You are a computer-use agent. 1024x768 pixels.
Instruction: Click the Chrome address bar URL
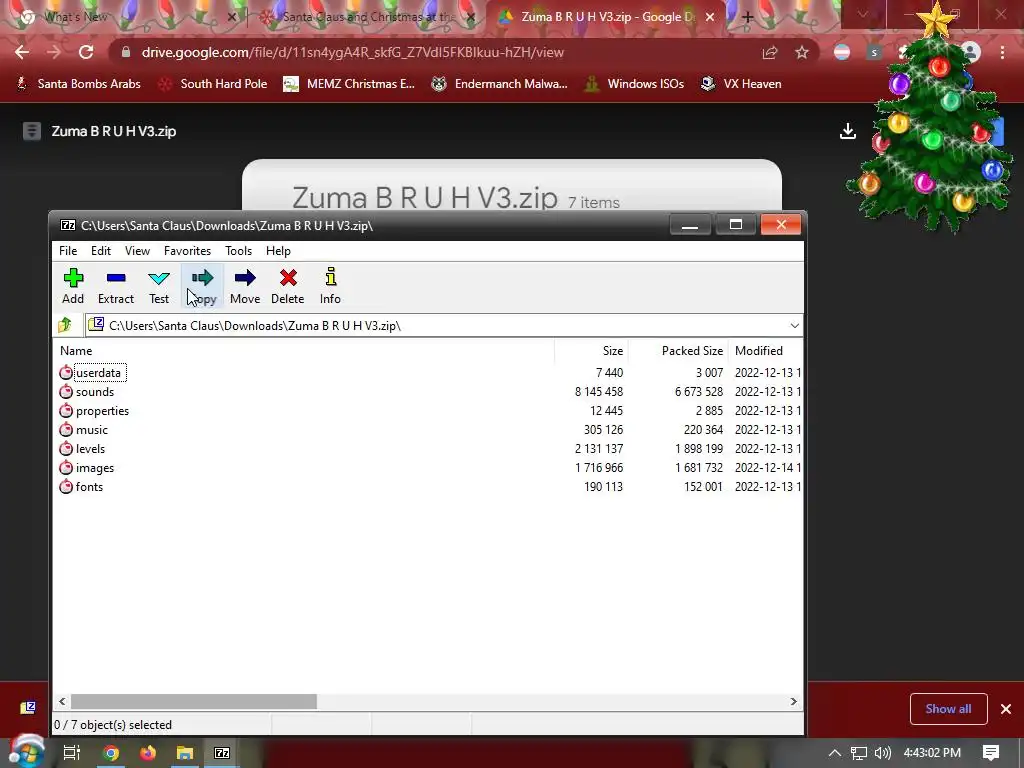pos(353,52)
